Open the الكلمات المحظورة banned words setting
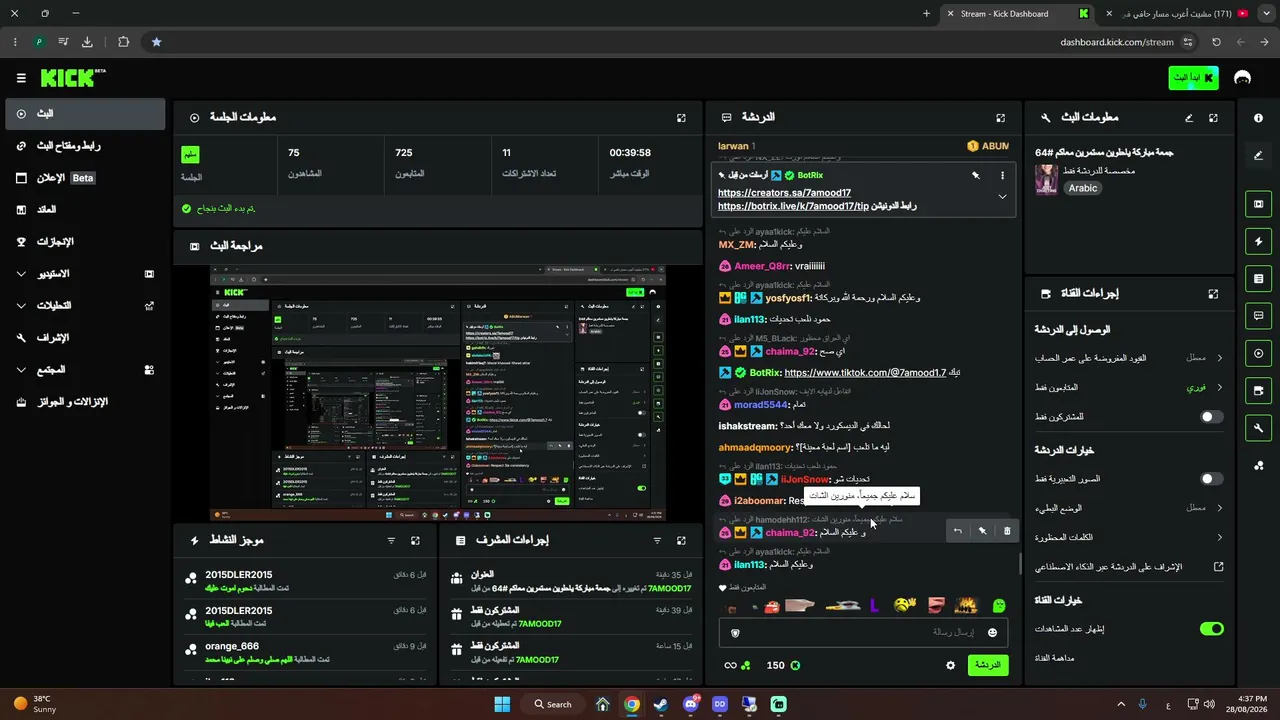The image size is (1280, 720). click(1129, 537)
